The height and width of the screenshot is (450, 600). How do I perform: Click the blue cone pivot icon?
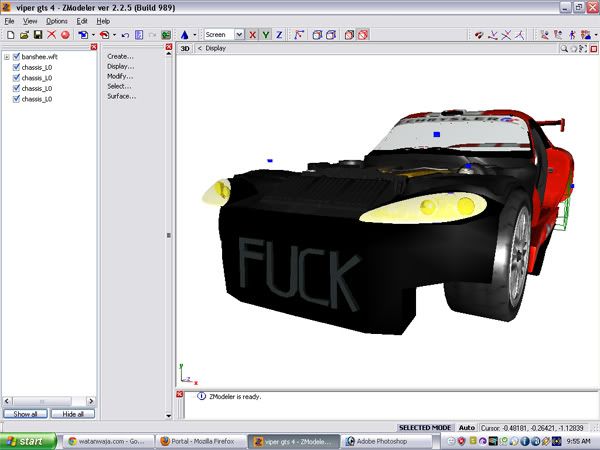coord(184,35)
